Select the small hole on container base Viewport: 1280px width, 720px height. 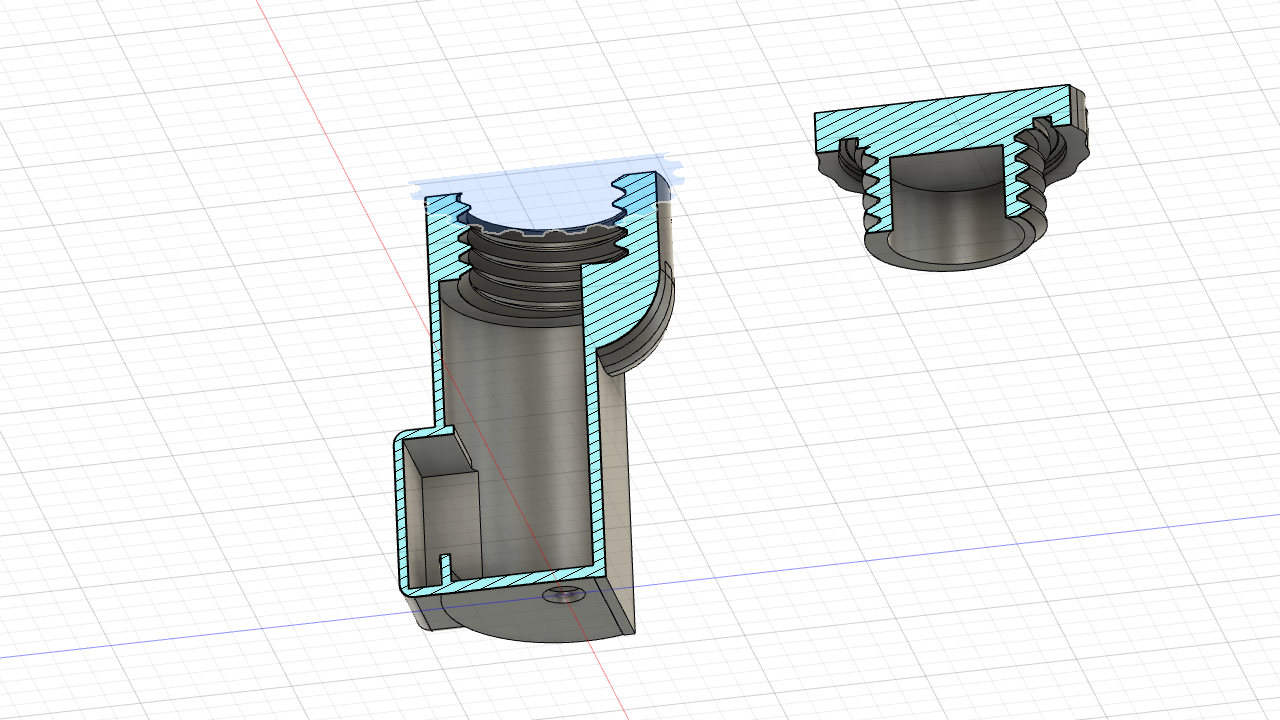562,596
